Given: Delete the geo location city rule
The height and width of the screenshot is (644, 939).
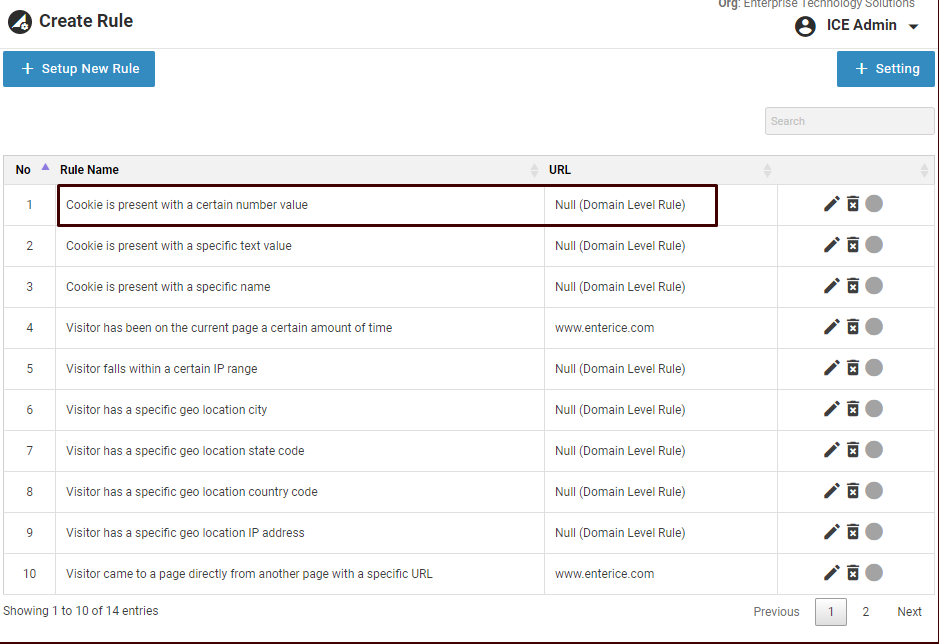Looking at the screenshot, I should tap(853, 409).
